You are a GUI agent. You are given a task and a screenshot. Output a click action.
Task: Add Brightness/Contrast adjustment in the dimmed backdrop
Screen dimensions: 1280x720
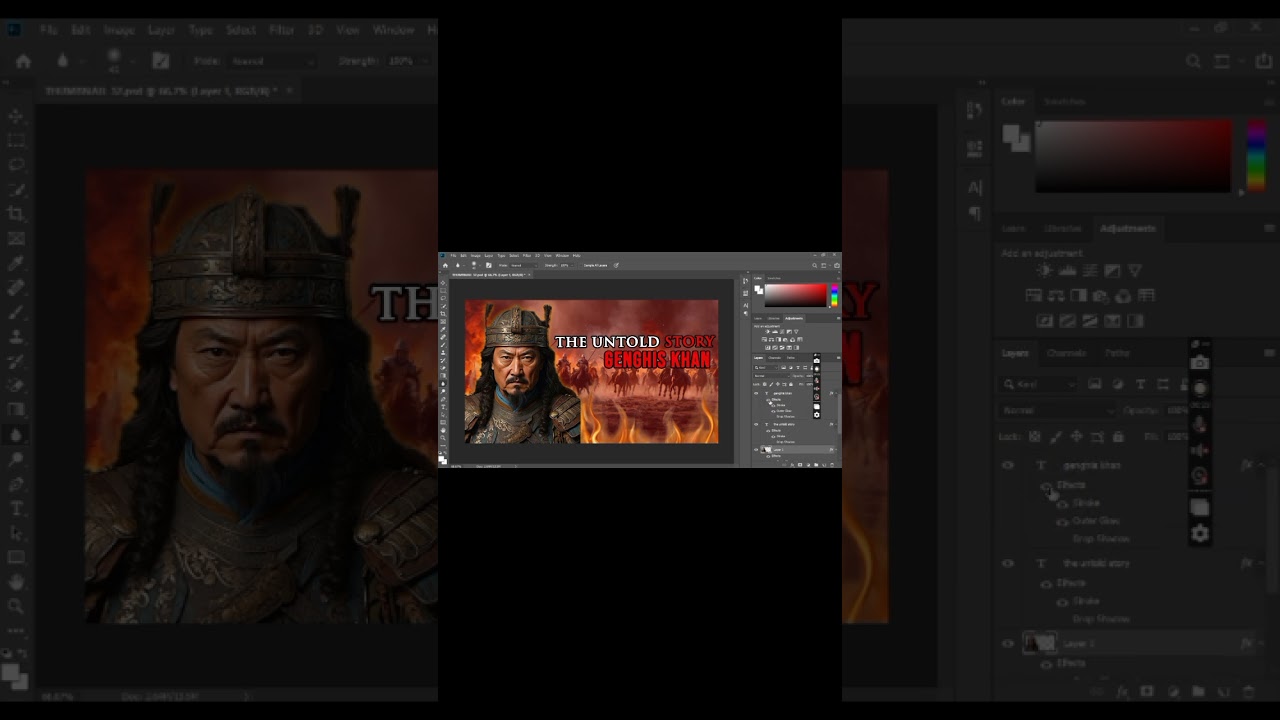tap(1045, 271)
